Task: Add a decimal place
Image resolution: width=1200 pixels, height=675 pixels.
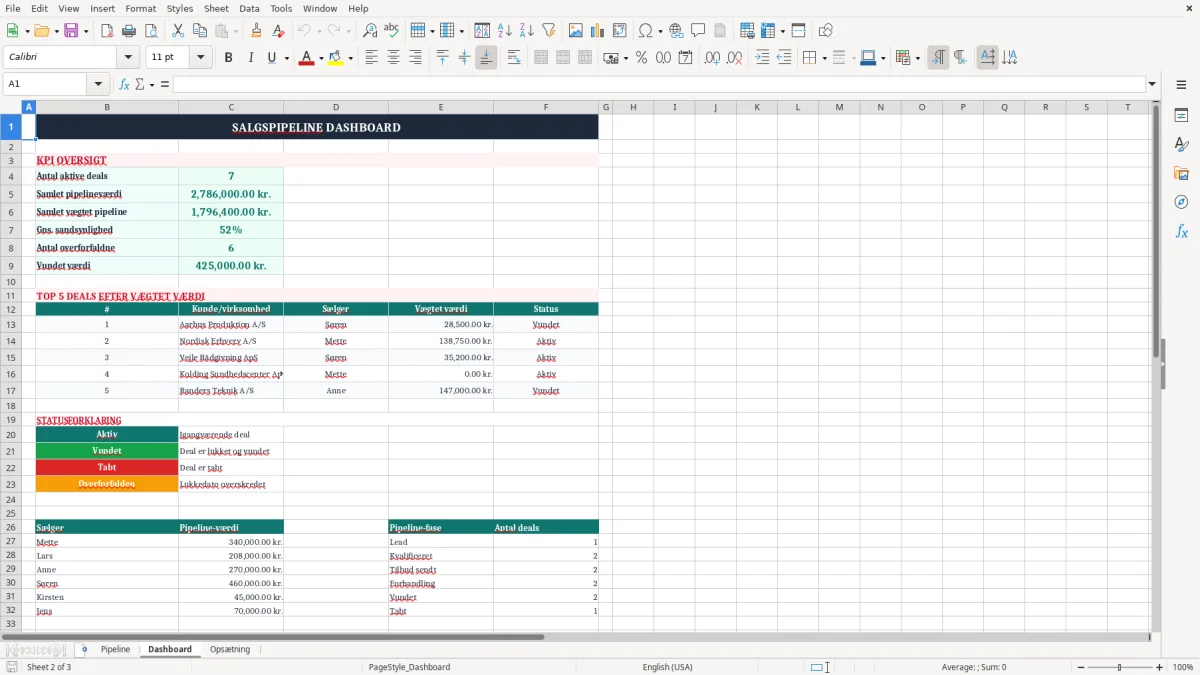Action: coord(712,58)
